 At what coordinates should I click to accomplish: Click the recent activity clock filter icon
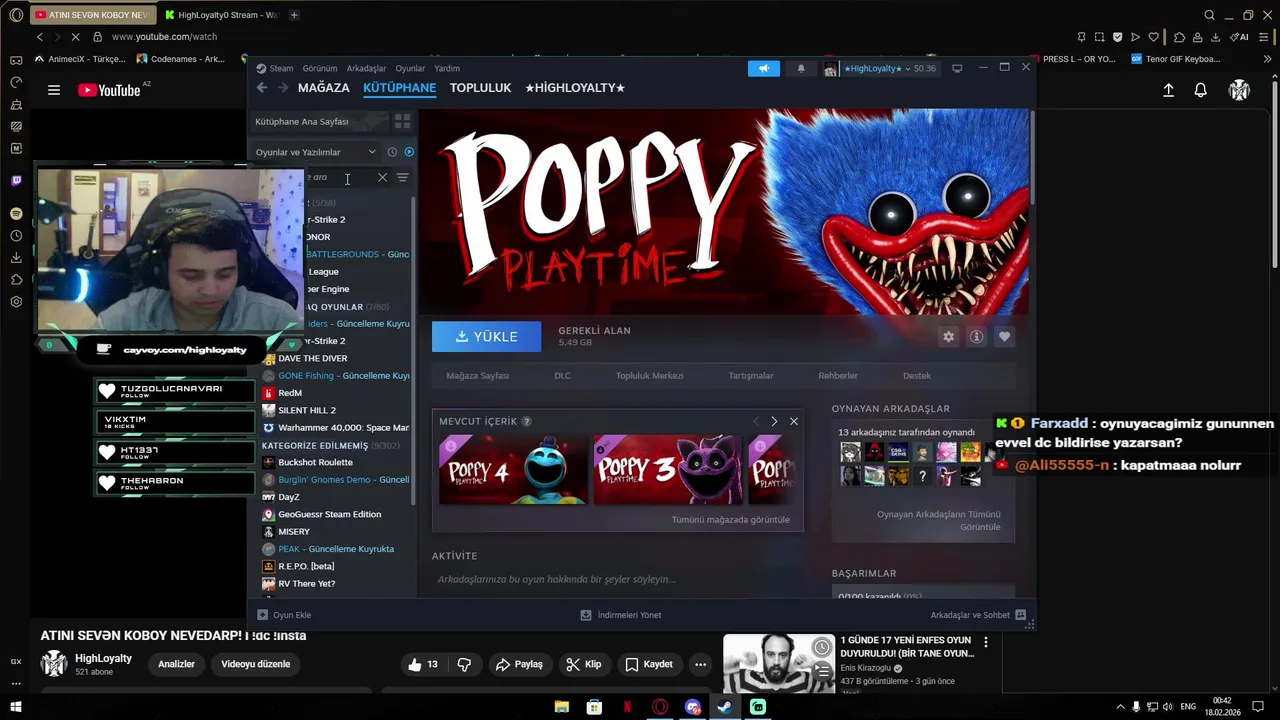click(392, 152)
